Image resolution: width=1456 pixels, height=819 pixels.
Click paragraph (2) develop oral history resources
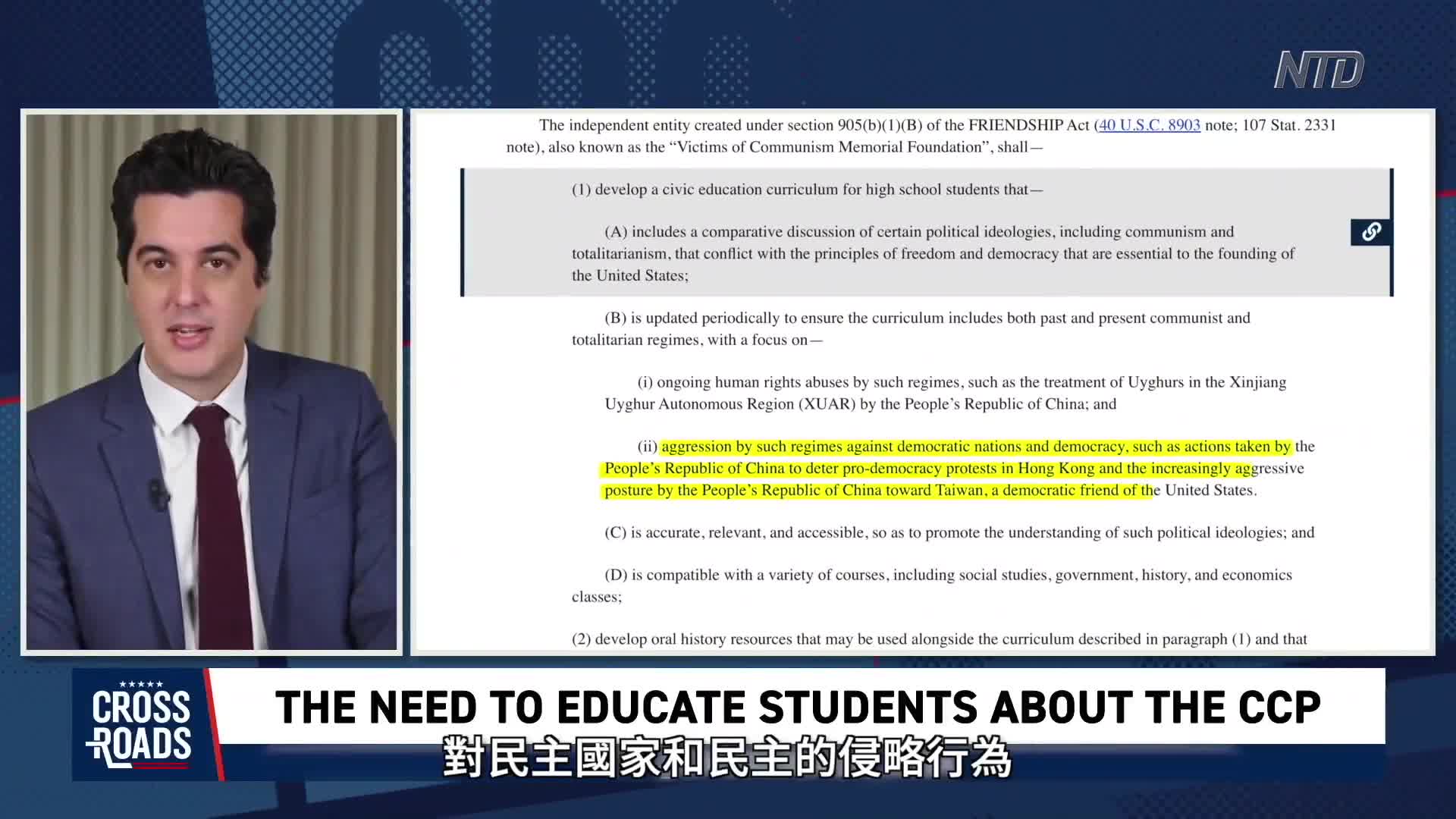tap(939, 639)
